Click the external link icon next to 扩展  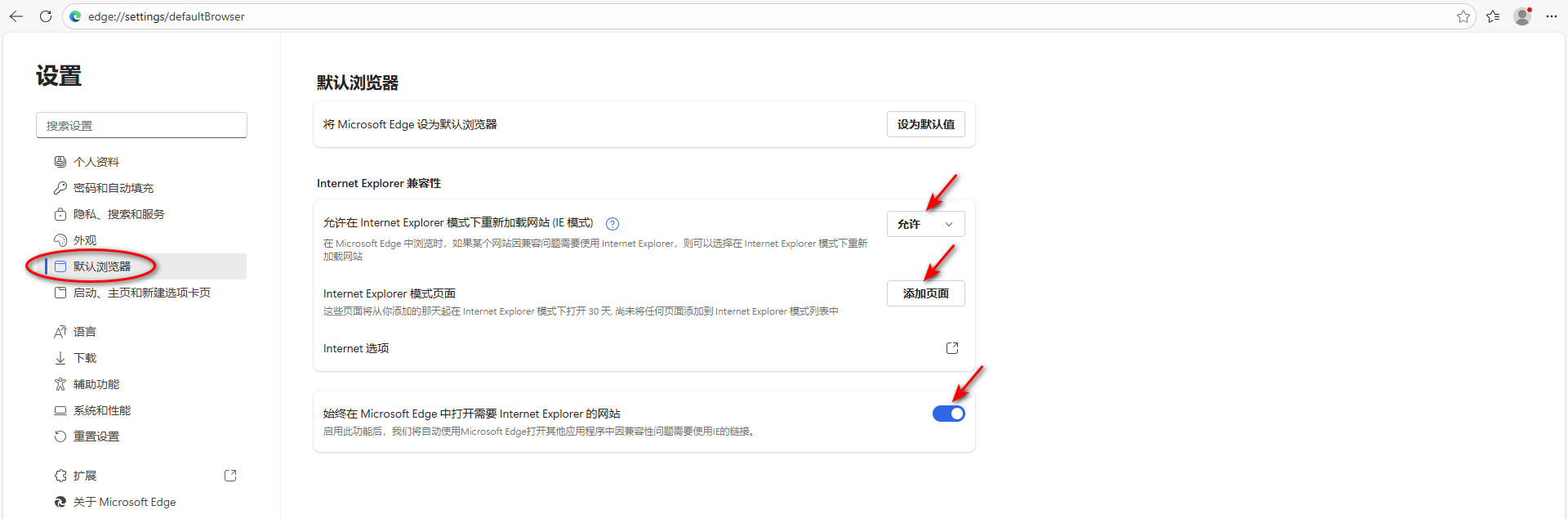[x=230, y=476]
